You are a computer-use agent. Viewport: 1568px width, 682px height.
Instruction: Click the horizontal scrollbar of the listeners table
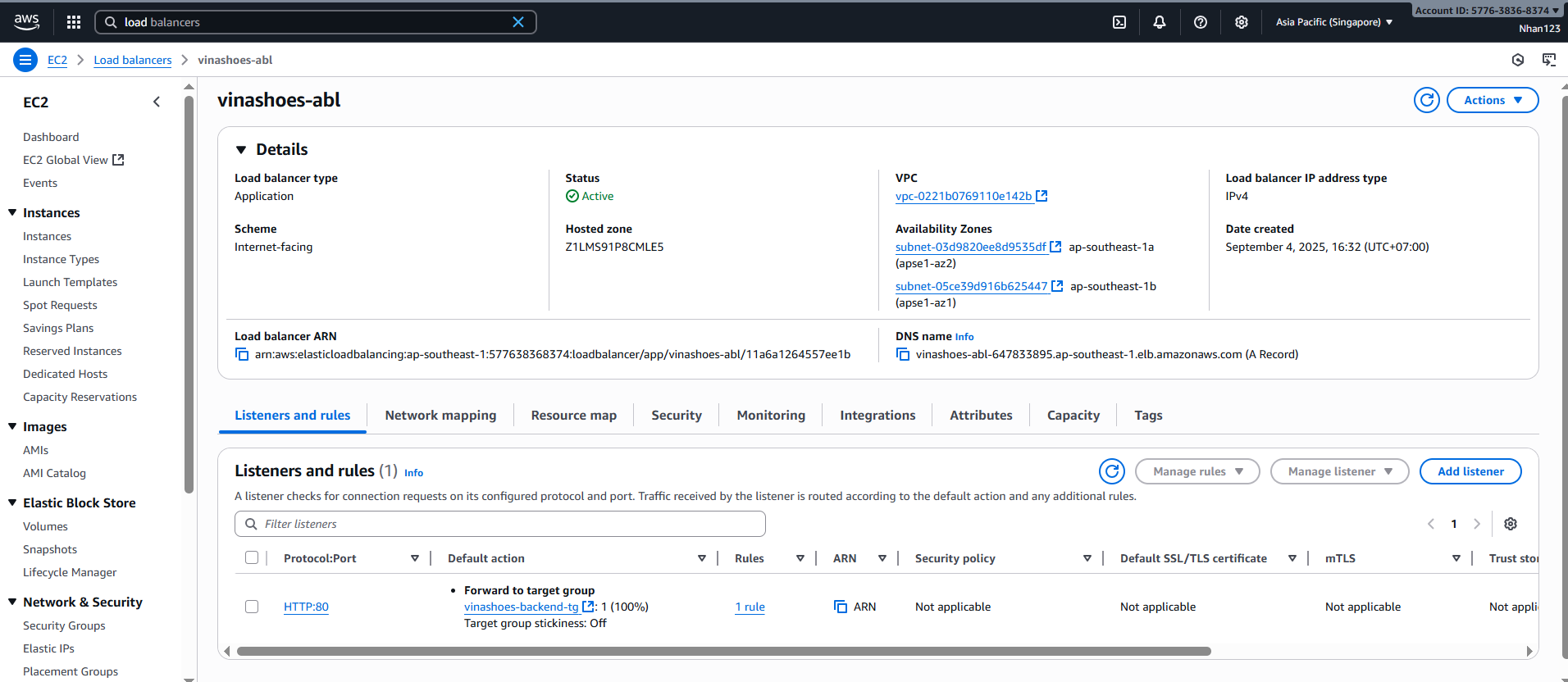[723, 652]
